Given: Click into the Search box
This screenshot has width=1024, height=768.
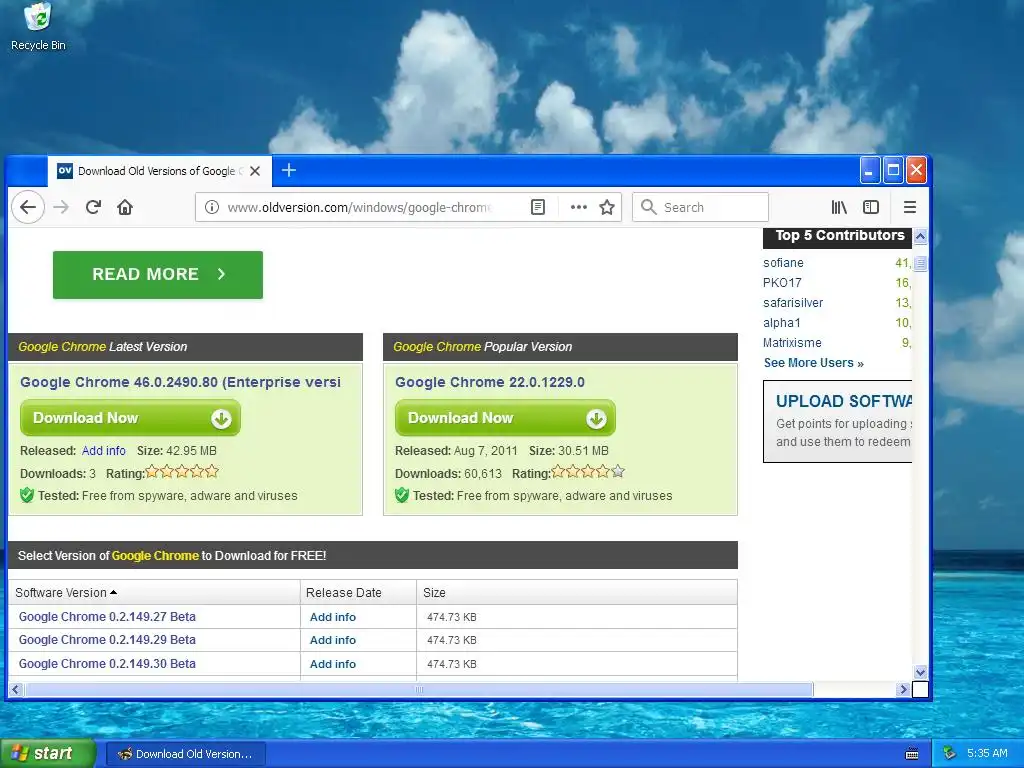Looking at the screenshot, I should (700, 207).
